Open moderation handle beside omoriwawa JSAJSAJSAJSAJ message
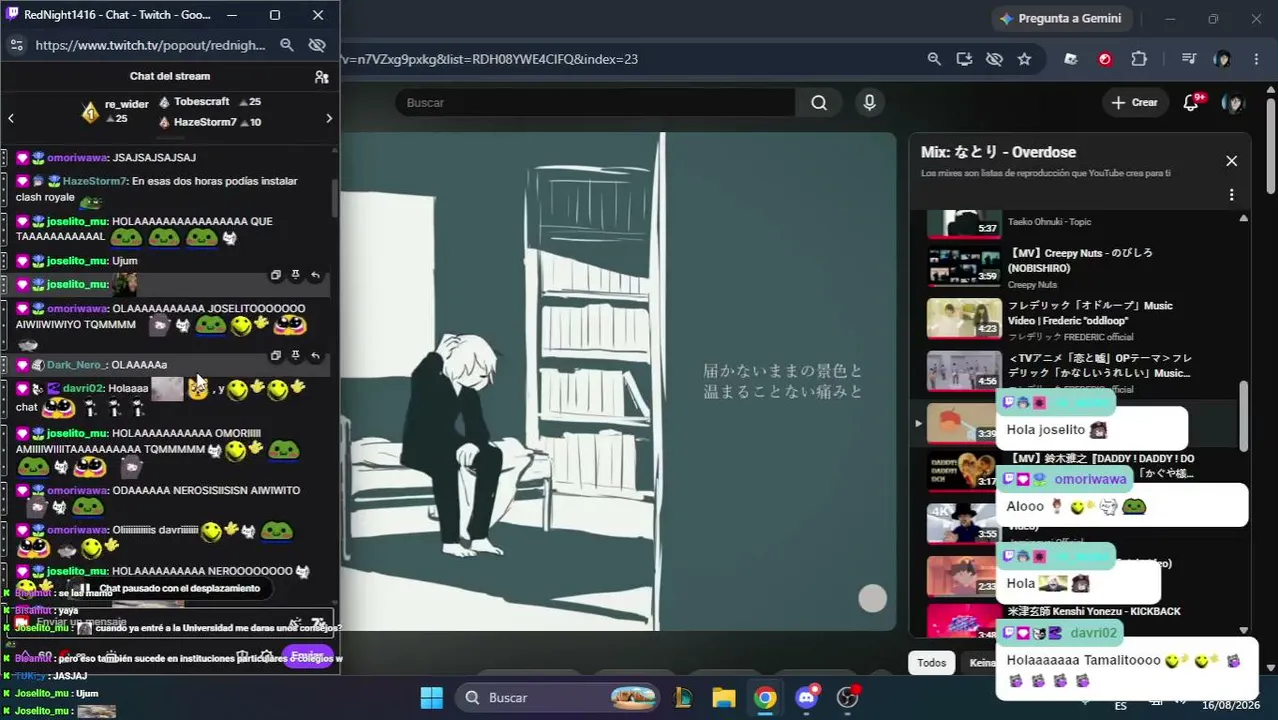 5,158
